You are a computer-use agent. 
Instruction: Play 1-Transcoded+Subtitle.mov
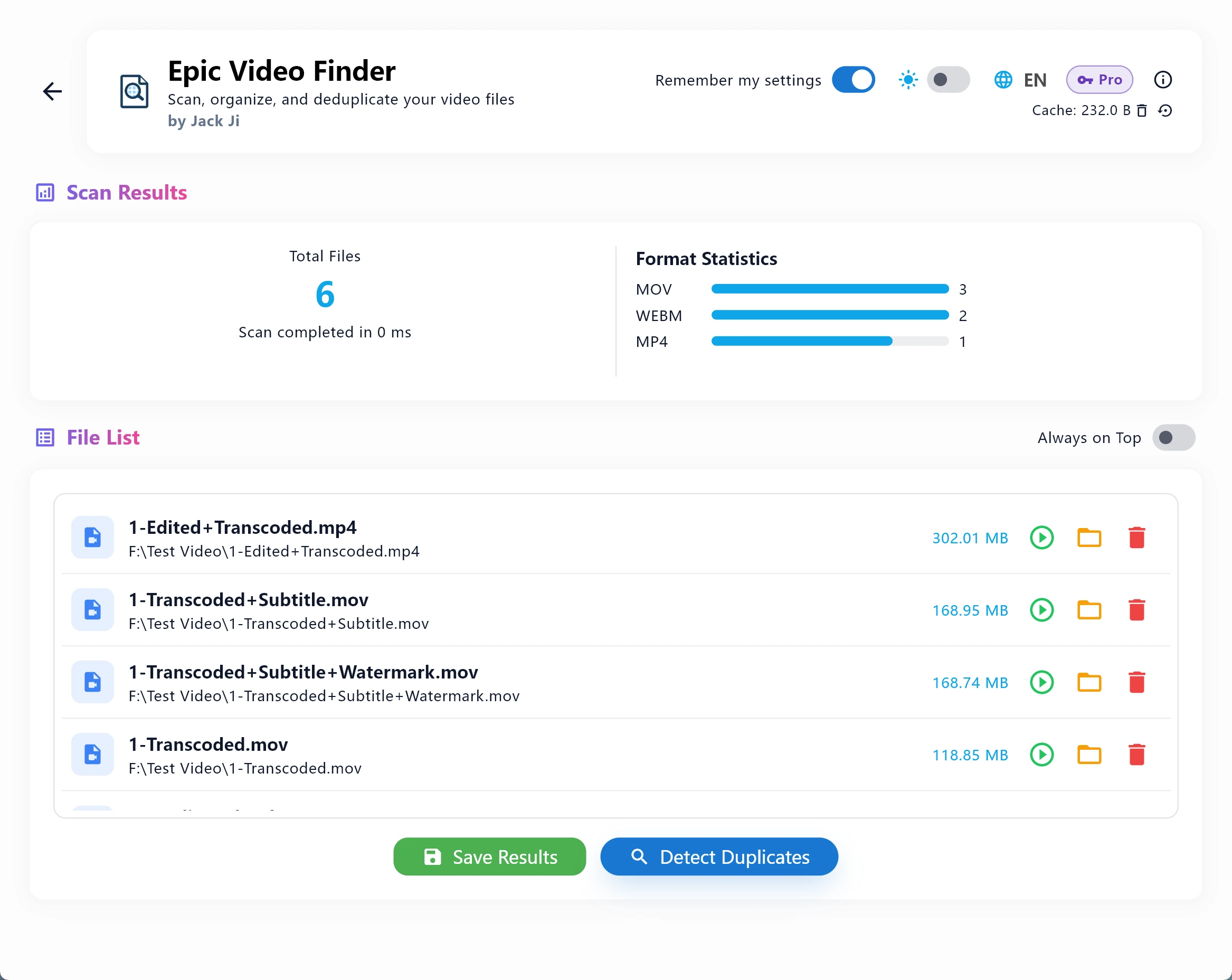click(1042, 610)
